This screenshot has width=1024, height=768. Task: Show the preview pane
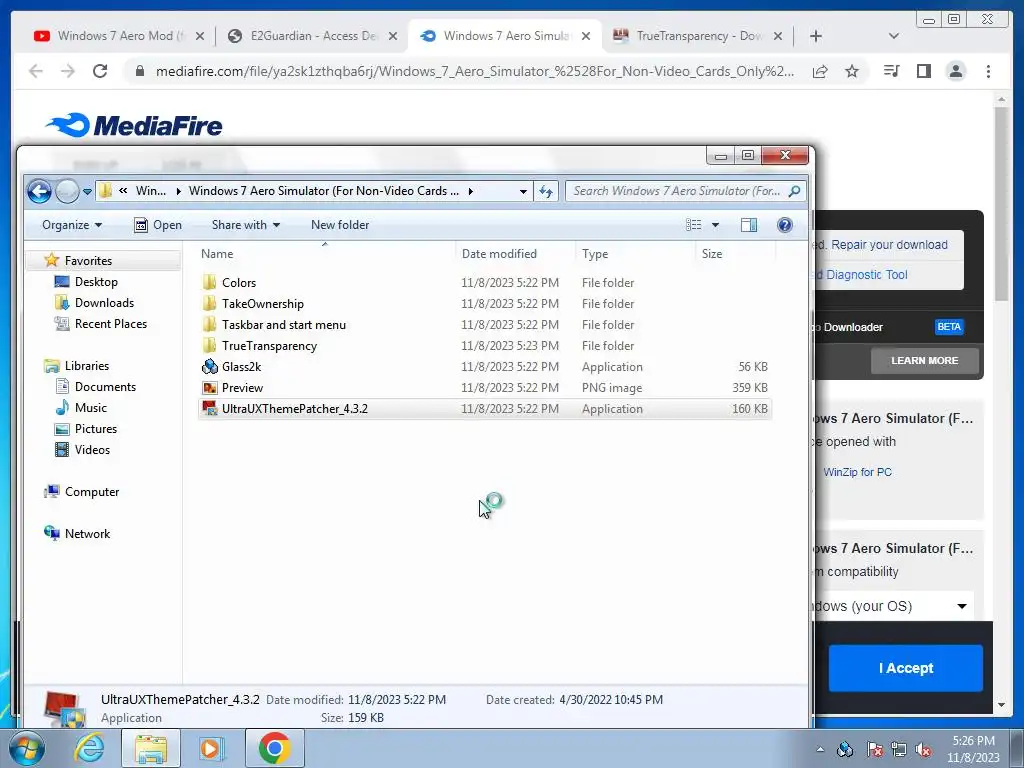[x=749, y=225]
